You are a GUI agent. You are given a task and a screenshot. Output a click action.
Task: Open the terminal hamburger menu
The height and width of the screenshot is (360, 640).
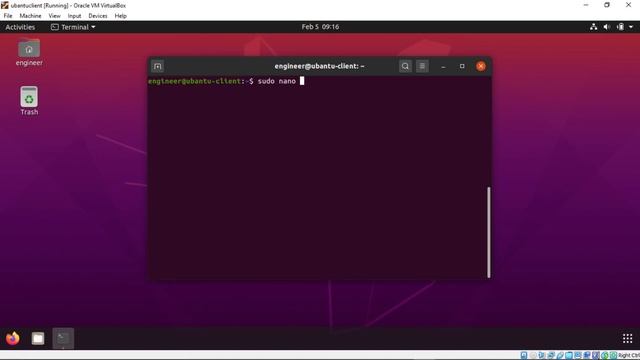coord(422,66)
